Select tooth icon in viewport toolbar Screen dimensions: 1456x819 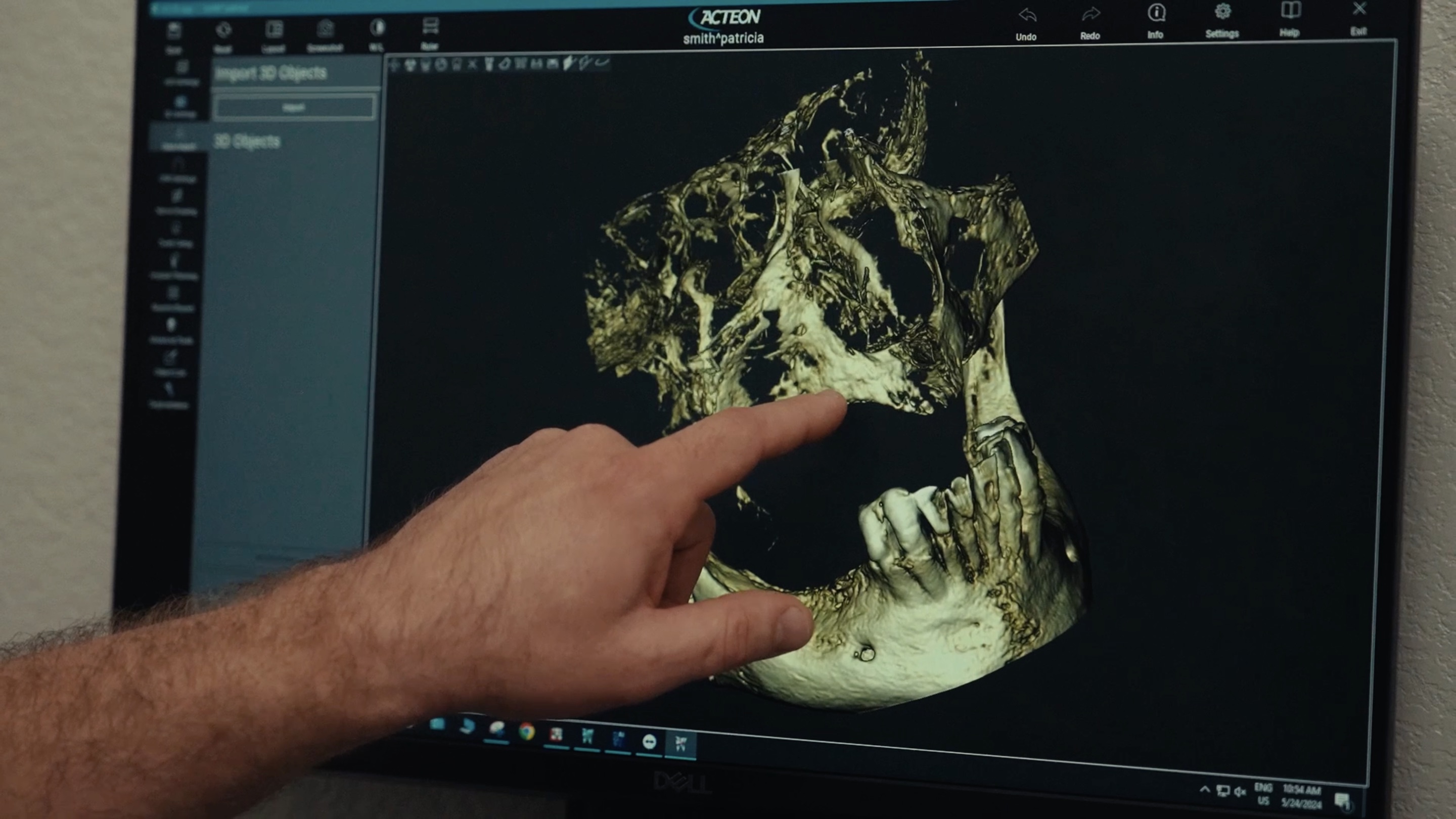[488, 65]
